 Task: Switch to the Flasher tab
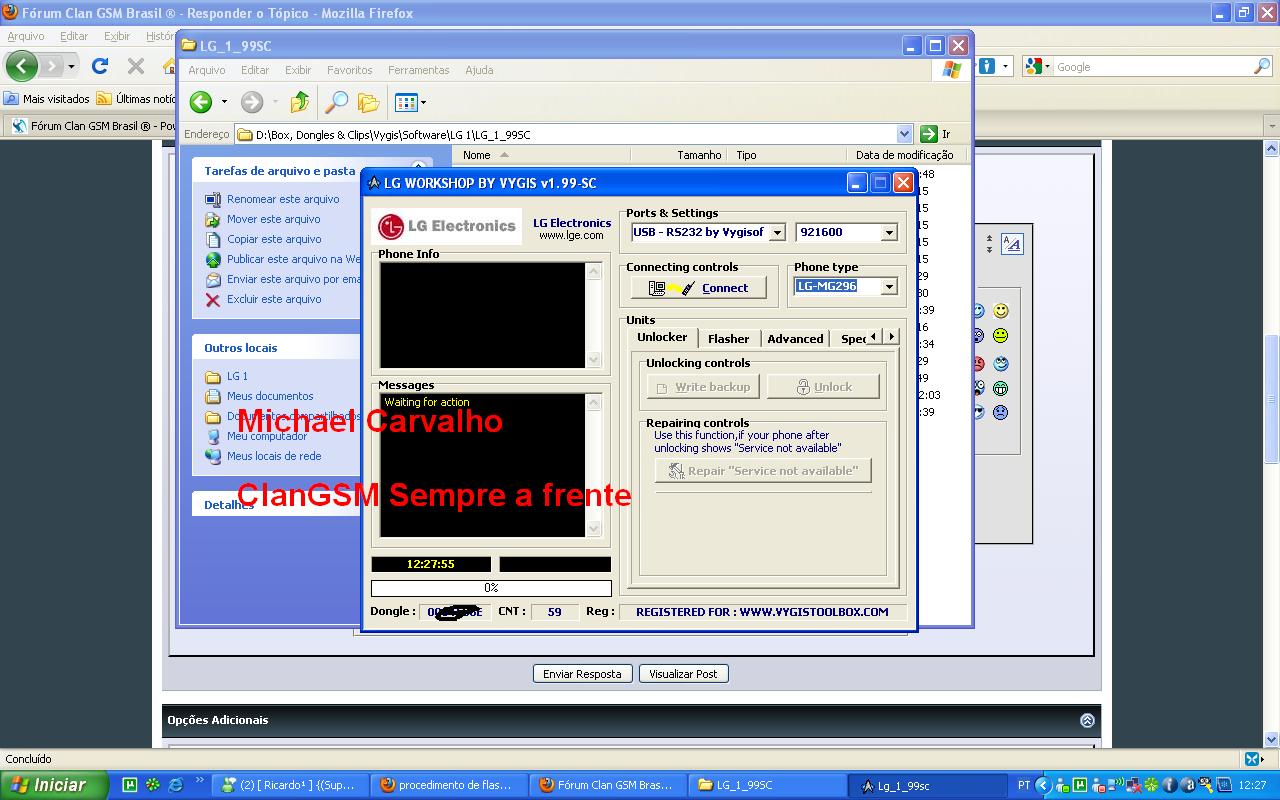click(x=728, y=339)
